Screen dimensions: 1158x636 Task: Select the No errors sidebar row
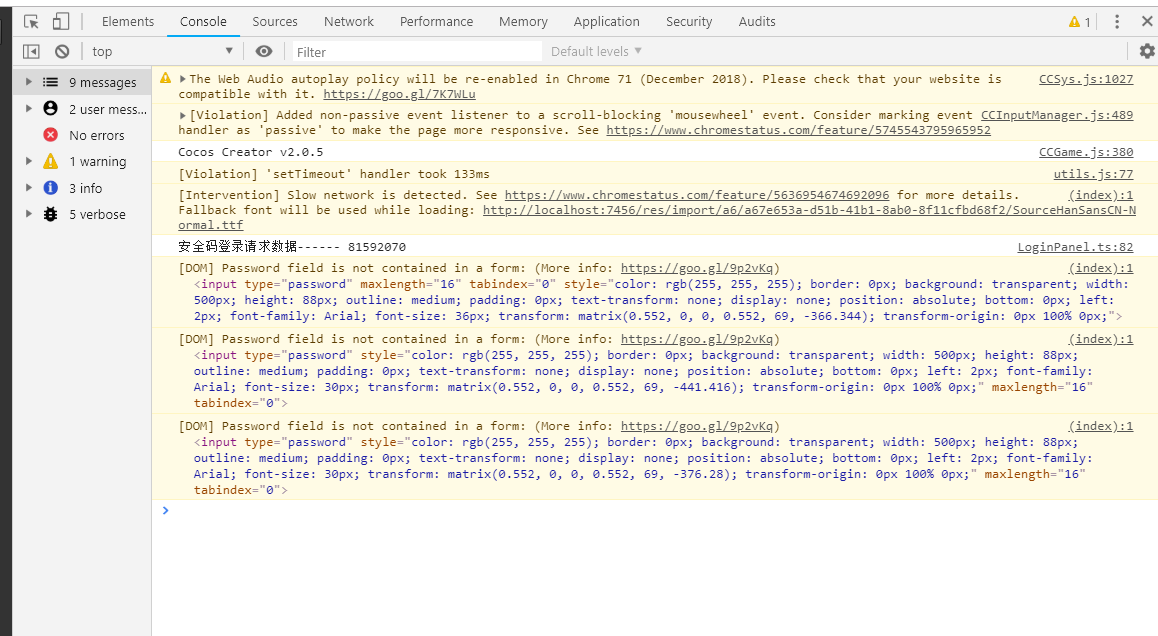coord(82,135)
